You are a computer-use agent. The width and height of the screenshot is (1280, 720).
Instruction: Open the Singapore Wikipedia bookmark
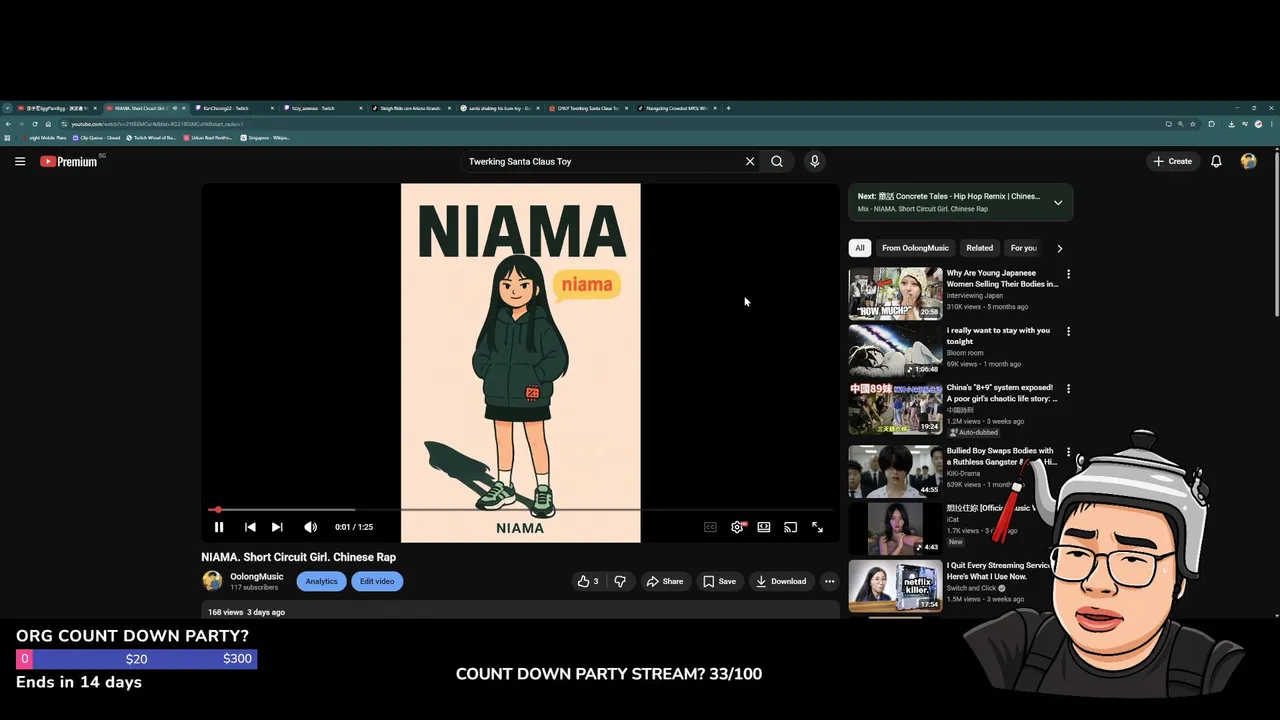point(266,138)
